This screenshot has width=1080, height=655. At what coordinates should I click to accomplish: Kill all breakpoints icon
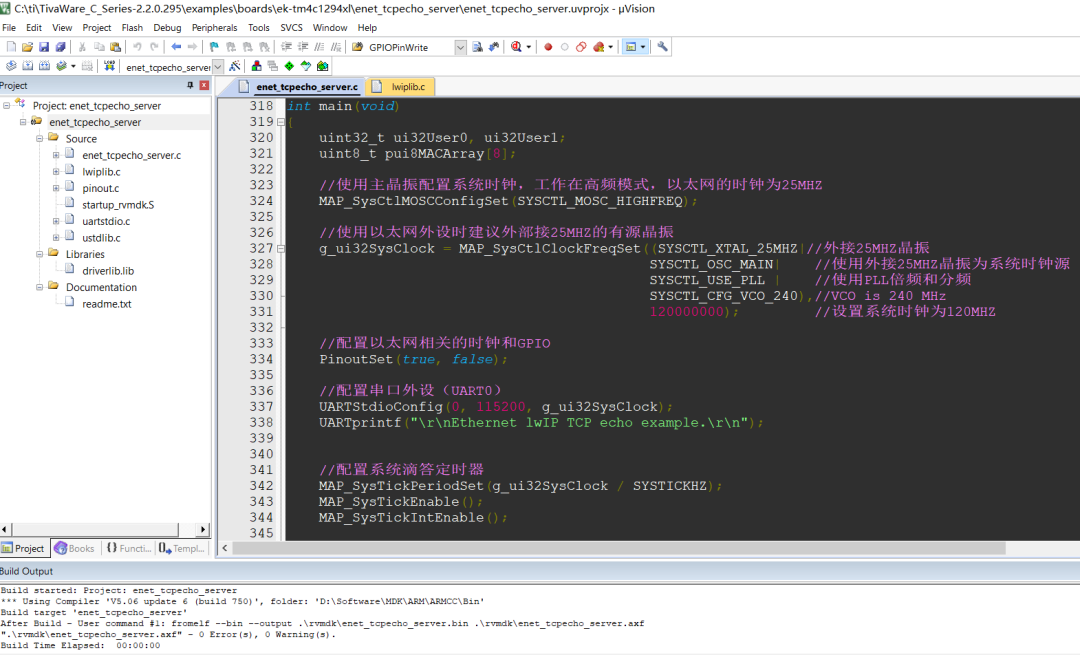[x=599, y=47]
